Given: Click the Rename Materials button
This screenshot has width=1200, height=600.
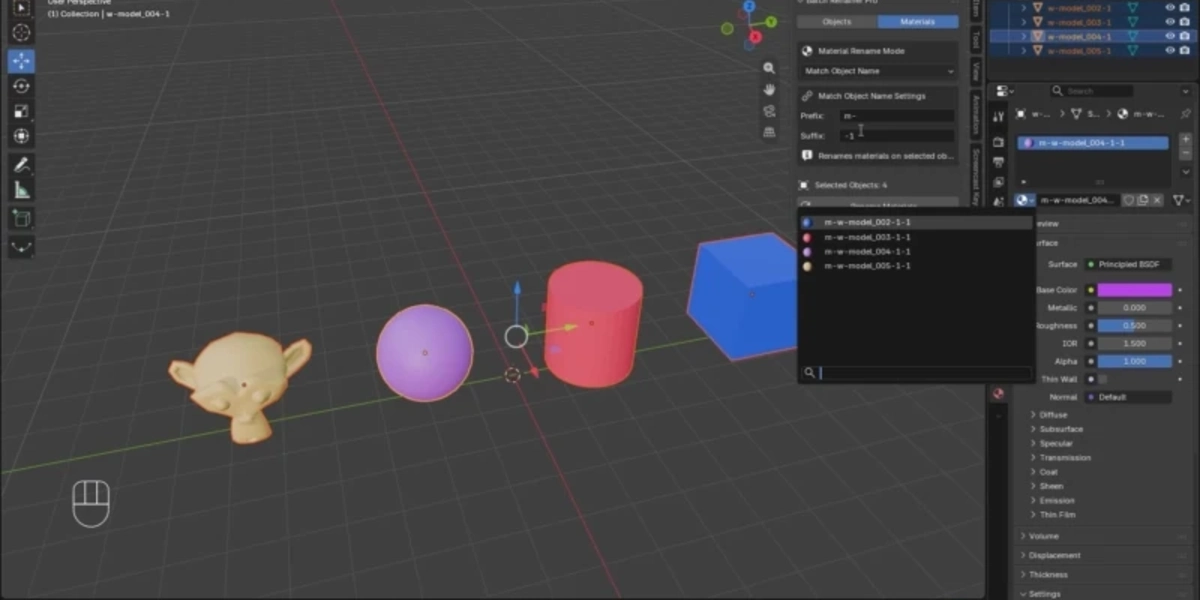Looking at the screenshot, I should 876,204.
